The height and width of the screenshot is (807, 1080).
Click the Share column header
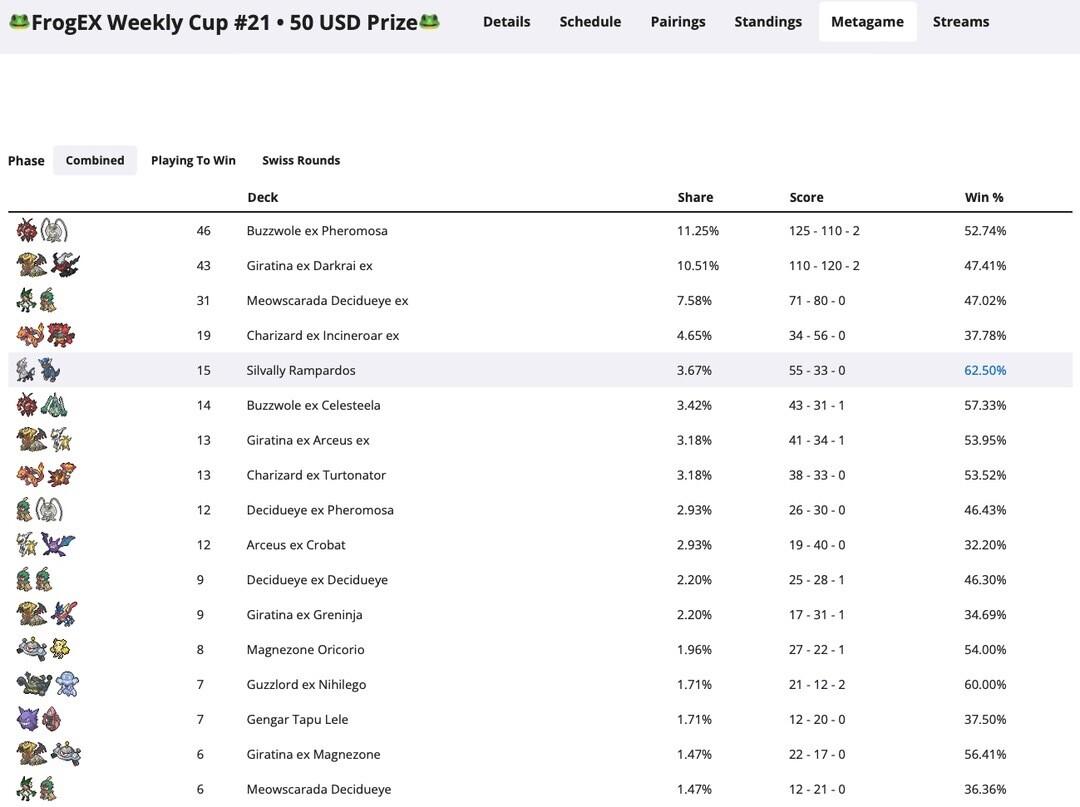pyautogui.click(x=695, y=197)
